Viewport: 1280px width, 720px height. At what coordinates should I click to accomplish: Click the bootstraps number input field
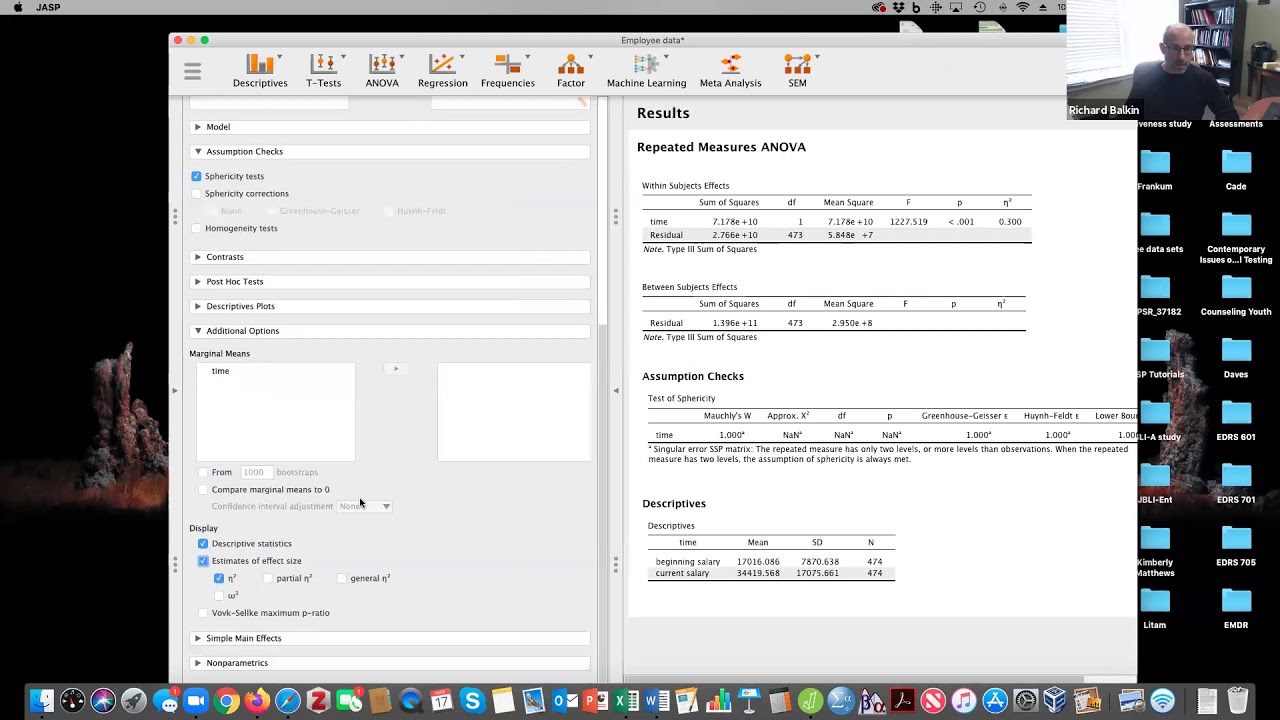pyautogui.click(x=254, y=472)
